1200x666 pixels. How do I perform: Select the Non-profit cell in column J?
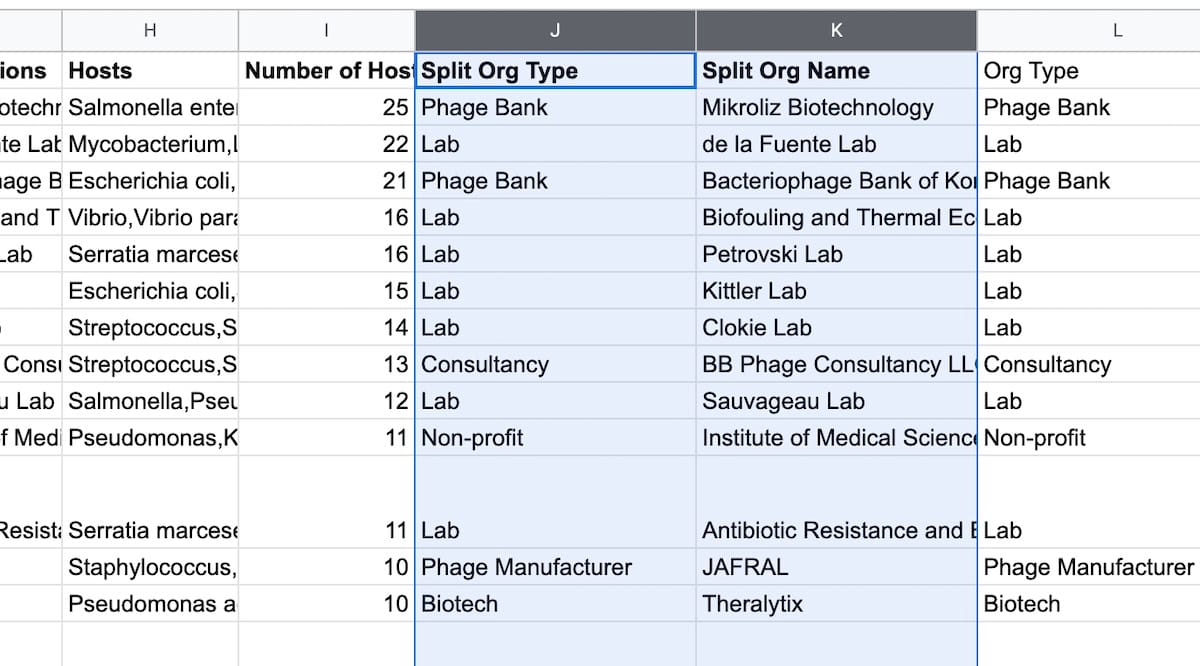tap(555, 437)
